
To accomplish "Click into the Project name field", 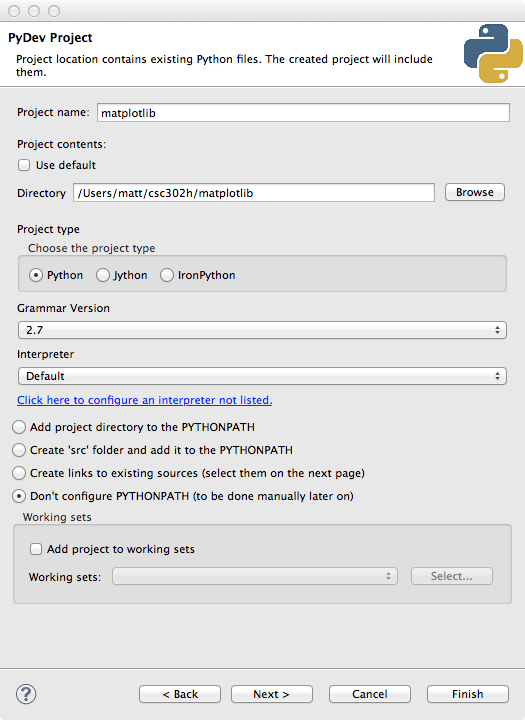I will click(303, 113).
